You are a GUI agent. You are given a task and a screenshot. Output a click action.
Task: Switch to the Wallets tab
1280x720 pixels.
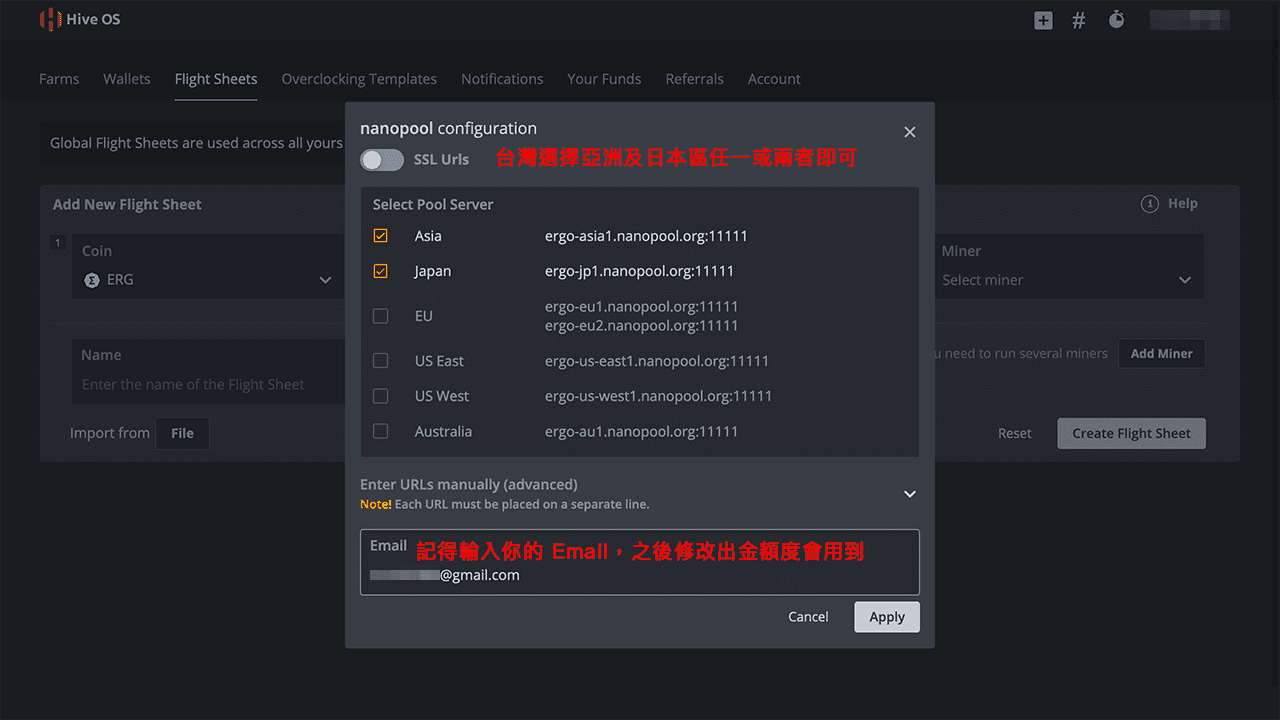pyautogui.click(x=126, y=78)
